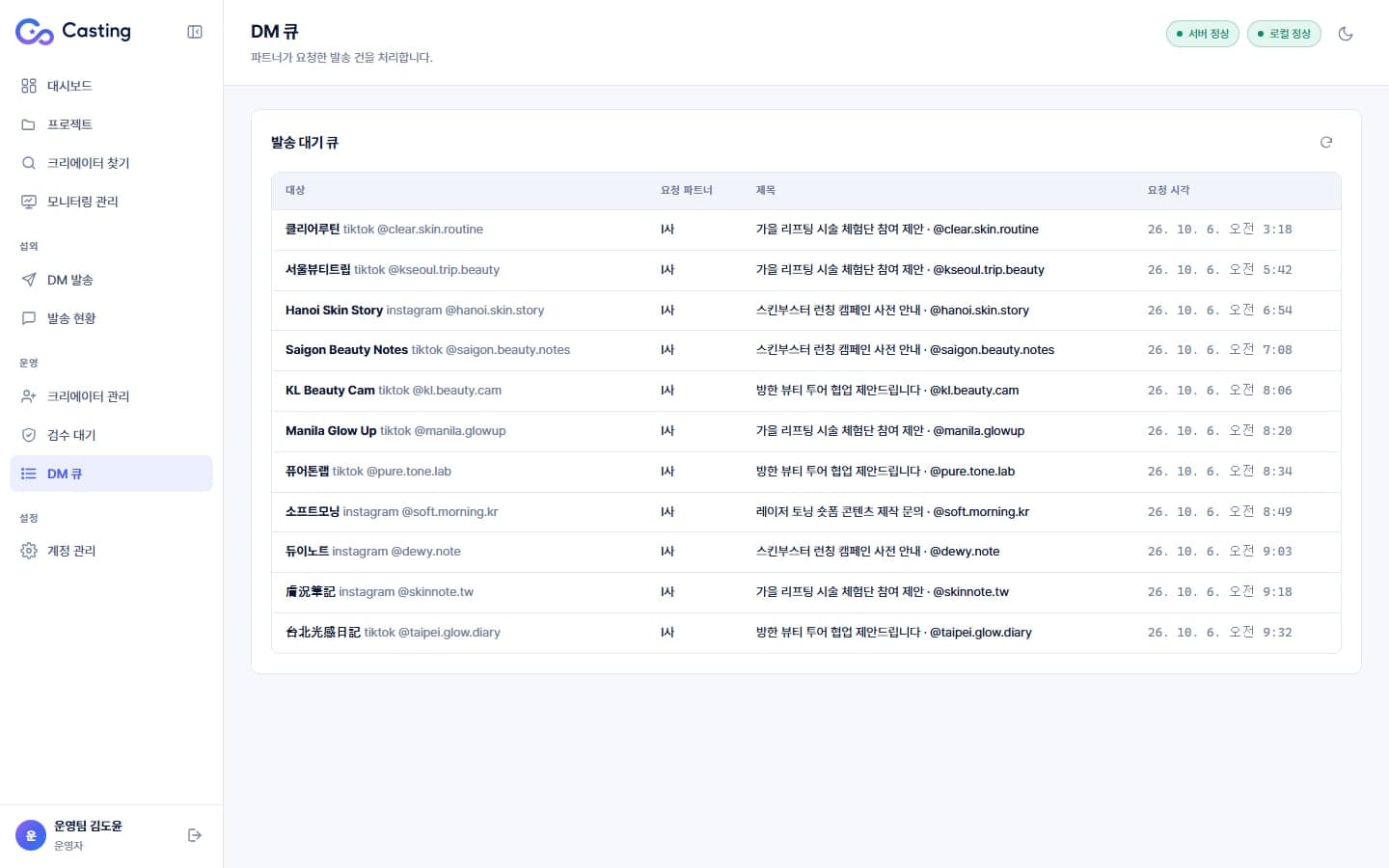Open the Saigon Beauty Notes row

coord(806,350)
